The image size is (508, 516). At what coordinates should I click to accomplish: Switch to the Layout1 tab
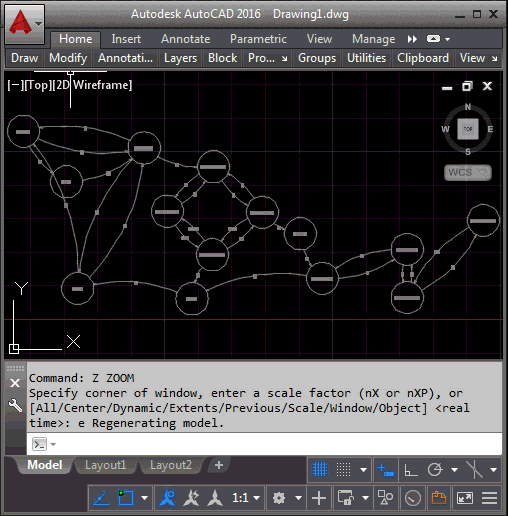click(105, 465)
